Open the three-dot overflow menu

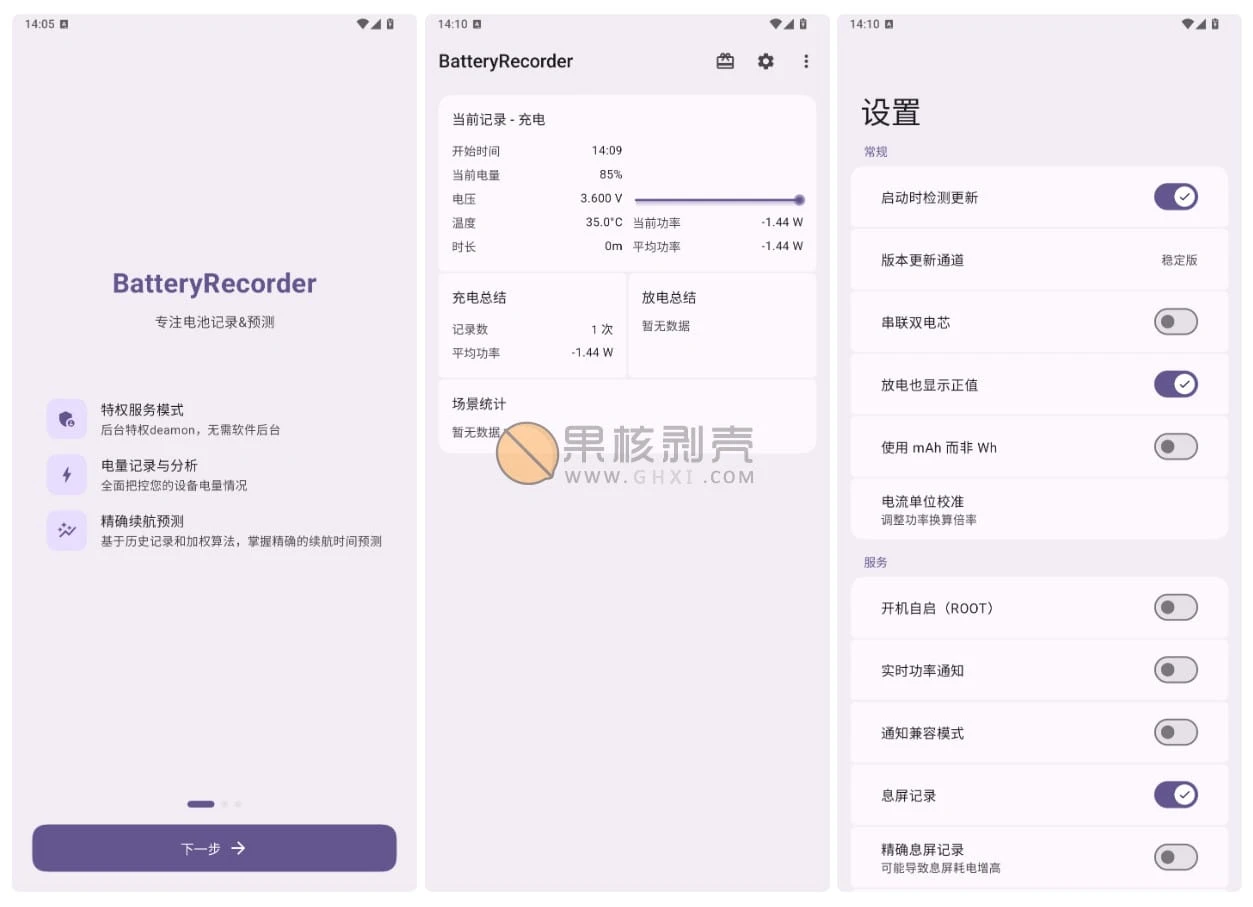coord(806,61)
